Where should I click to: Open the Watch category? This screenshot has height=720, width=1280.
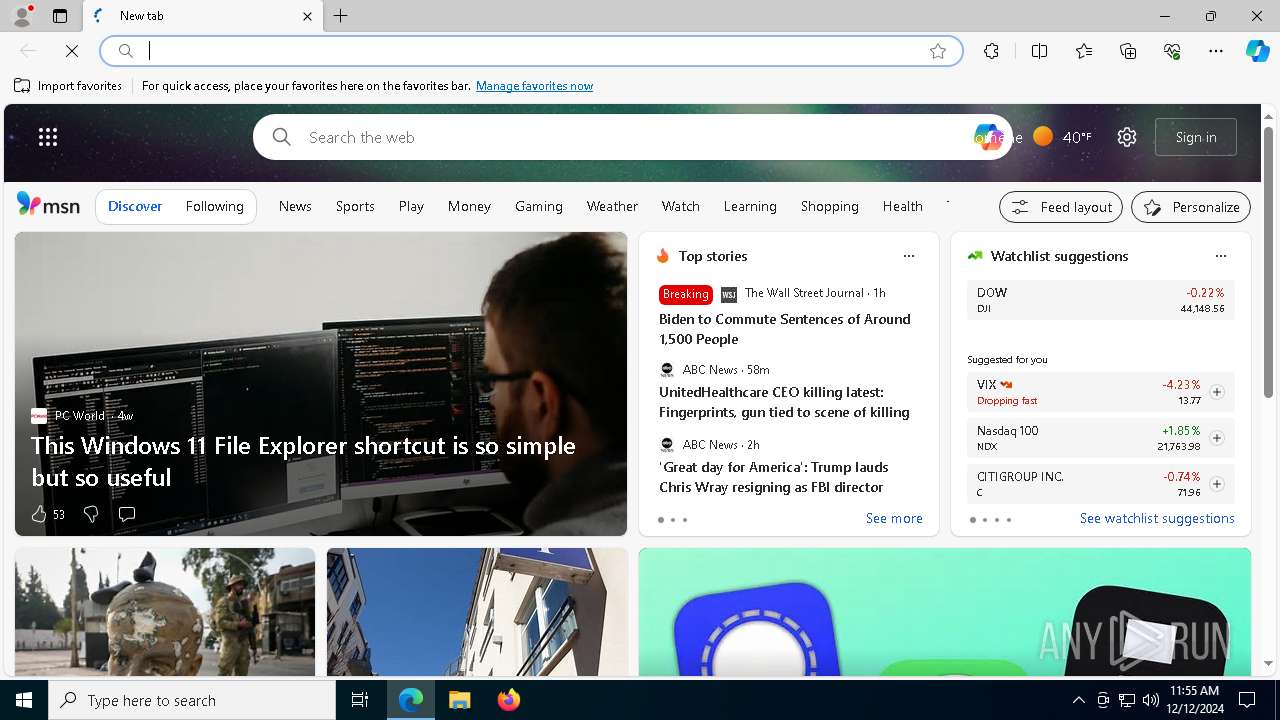680,206
